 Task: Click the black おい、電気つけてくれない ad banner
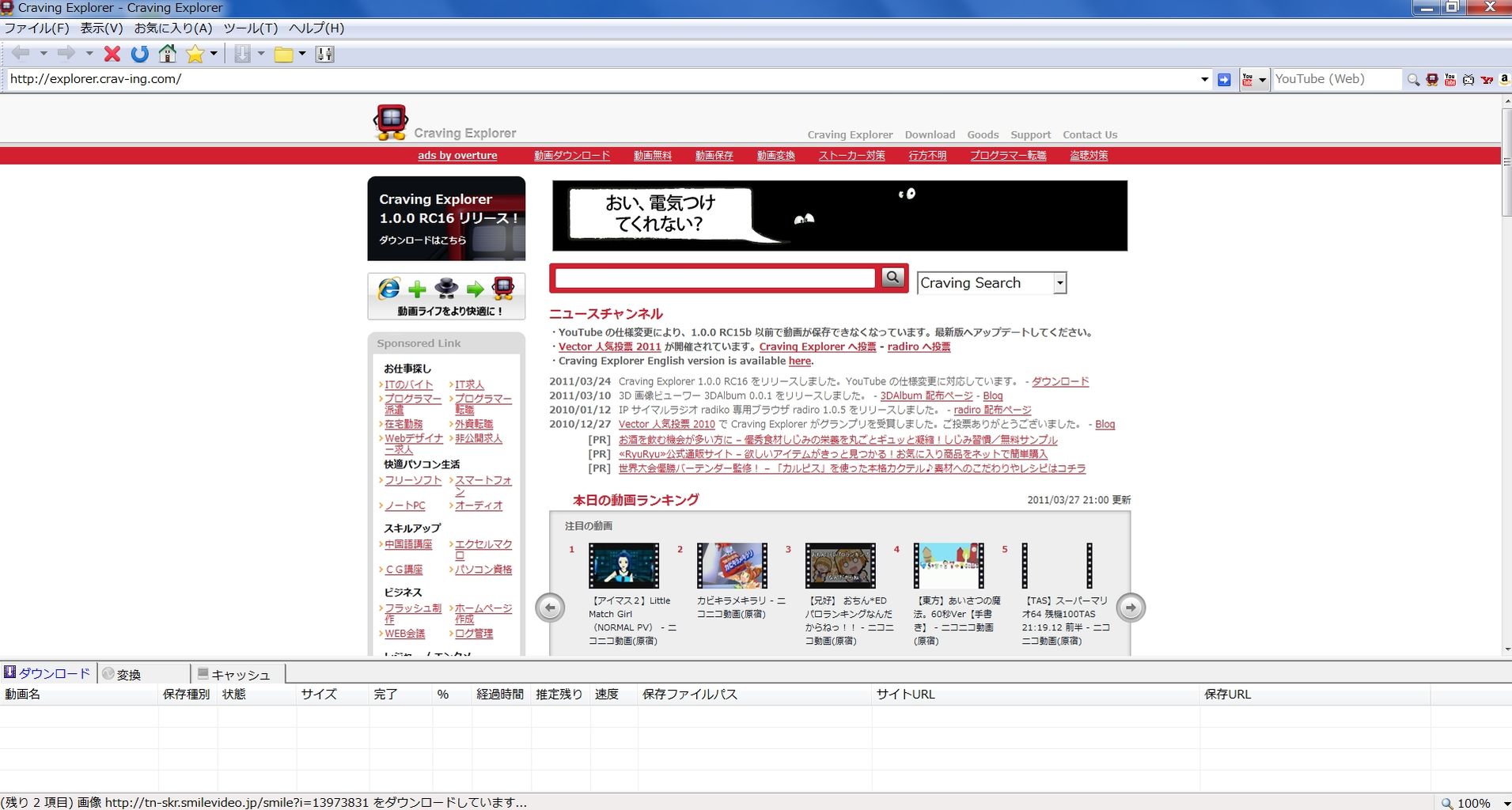839,216
